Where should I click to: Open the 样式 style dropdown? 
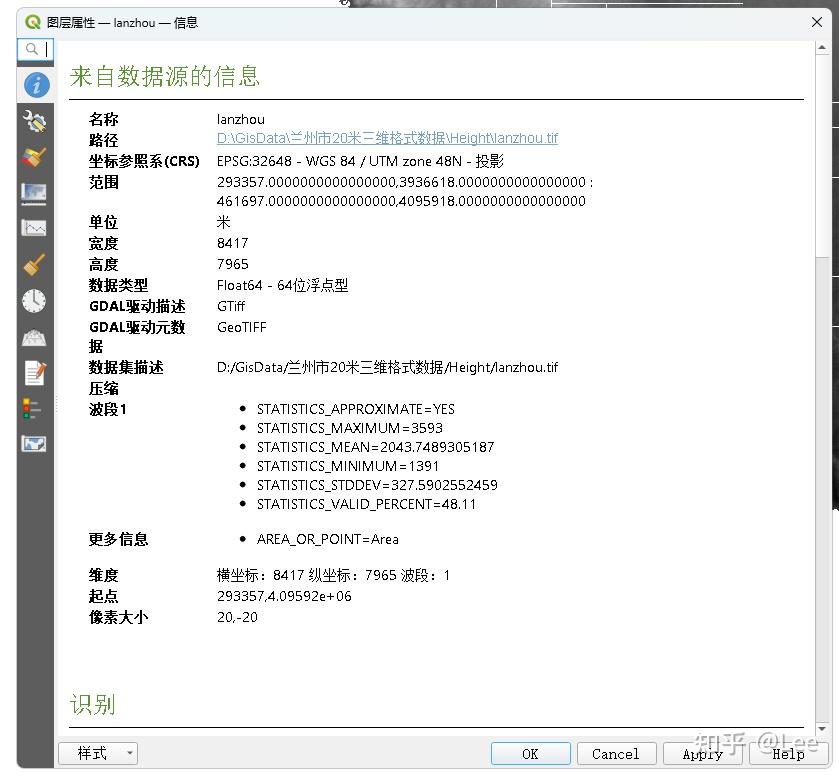(98, 753)
